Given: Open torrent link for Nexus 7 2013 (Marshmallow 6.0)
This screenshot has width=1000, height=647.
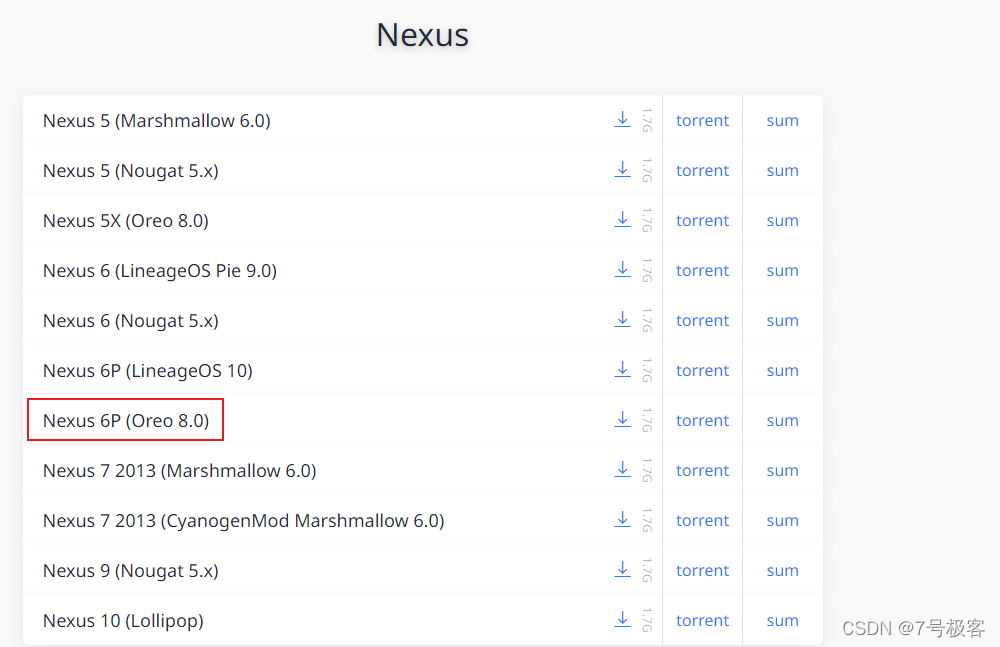Looking at the screenshot, I should click(x=702, y=470).
